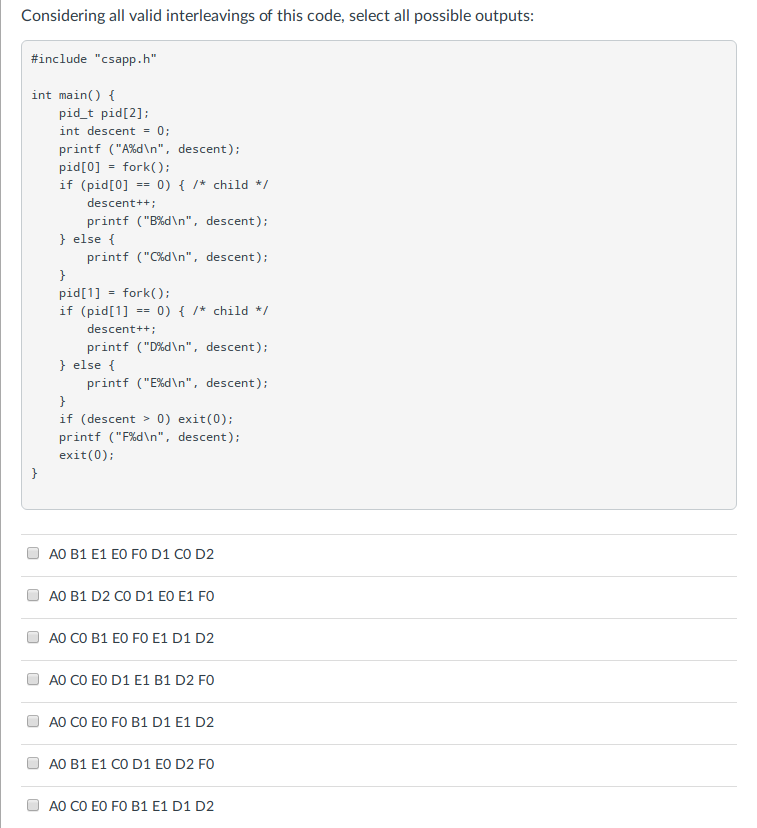Screen dimensions: 757x828
Task: Tick the option A0 C0 E0 F0 B1 D1 E1 D2
Action: (x=33, y=721)
